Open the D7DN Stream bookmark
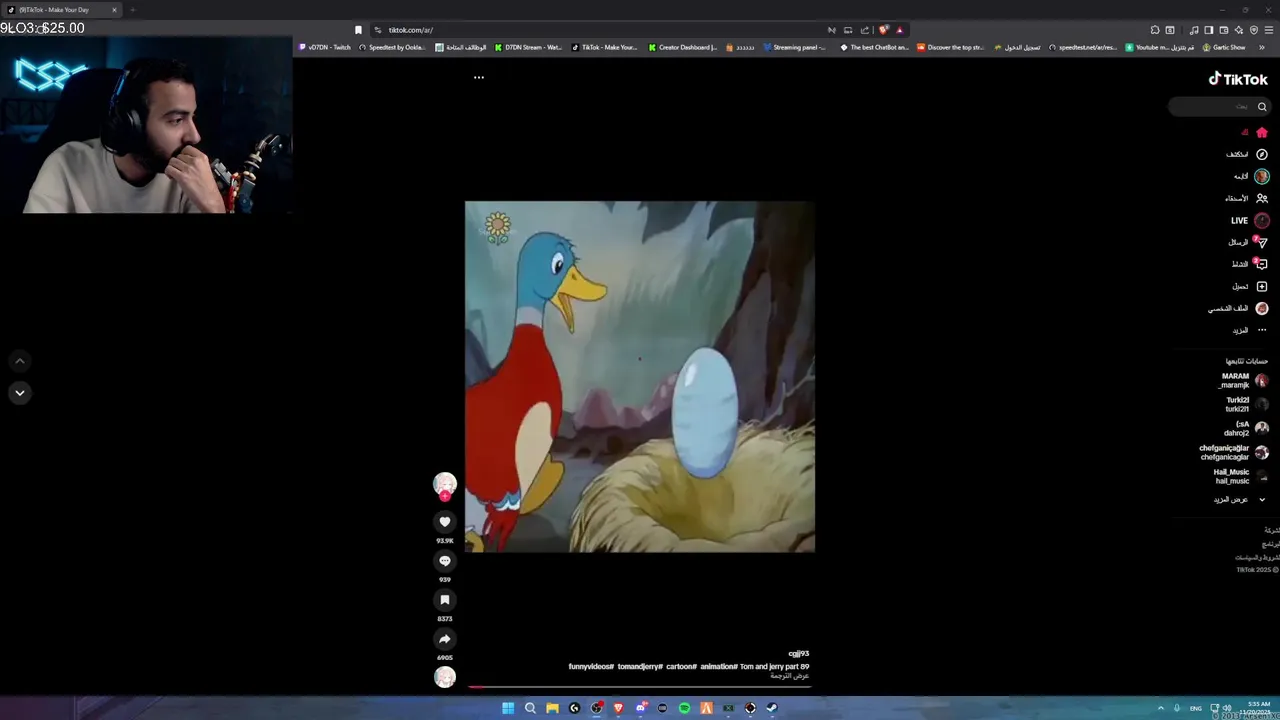The width and height of the screenshot is (1280, 720). pyautogui.click(x=528, y=47)
